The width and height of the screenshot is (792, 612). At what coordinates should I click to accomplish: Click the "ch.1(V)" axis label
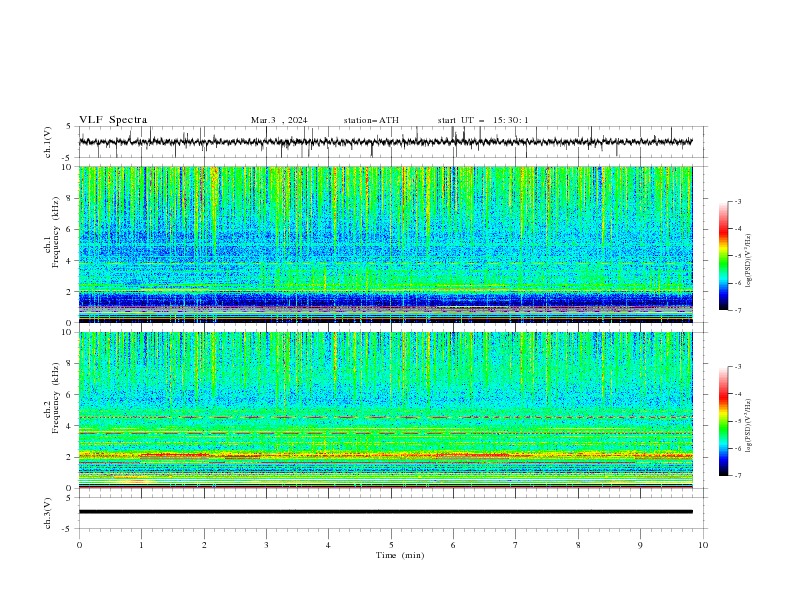[x=48, y=142]
